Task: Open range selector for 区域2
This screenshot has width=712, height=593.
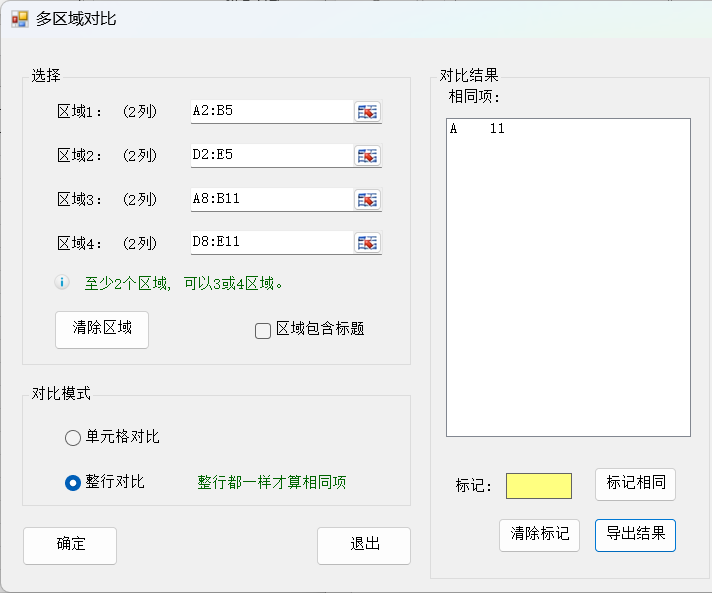Action: (367, 156)
